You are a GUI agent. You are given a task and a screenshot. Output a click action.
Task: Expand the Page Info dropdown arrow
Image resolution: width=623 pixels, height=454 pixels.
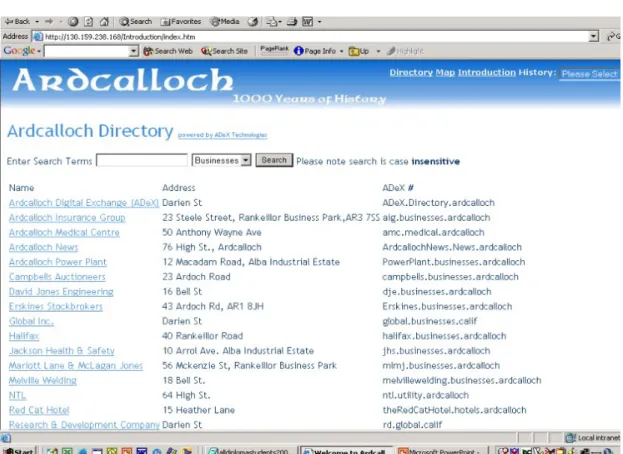[x=341, y=51]
